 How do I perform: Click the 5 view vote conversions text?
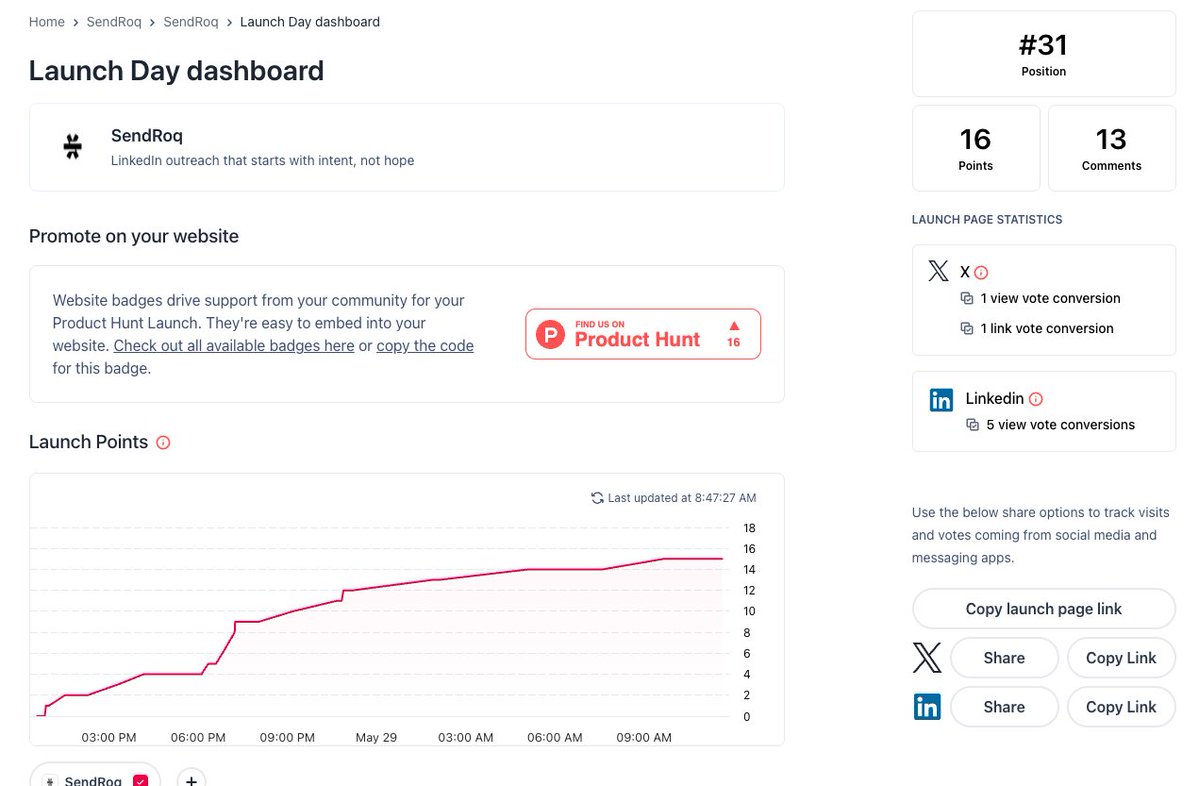point(1061,425)
